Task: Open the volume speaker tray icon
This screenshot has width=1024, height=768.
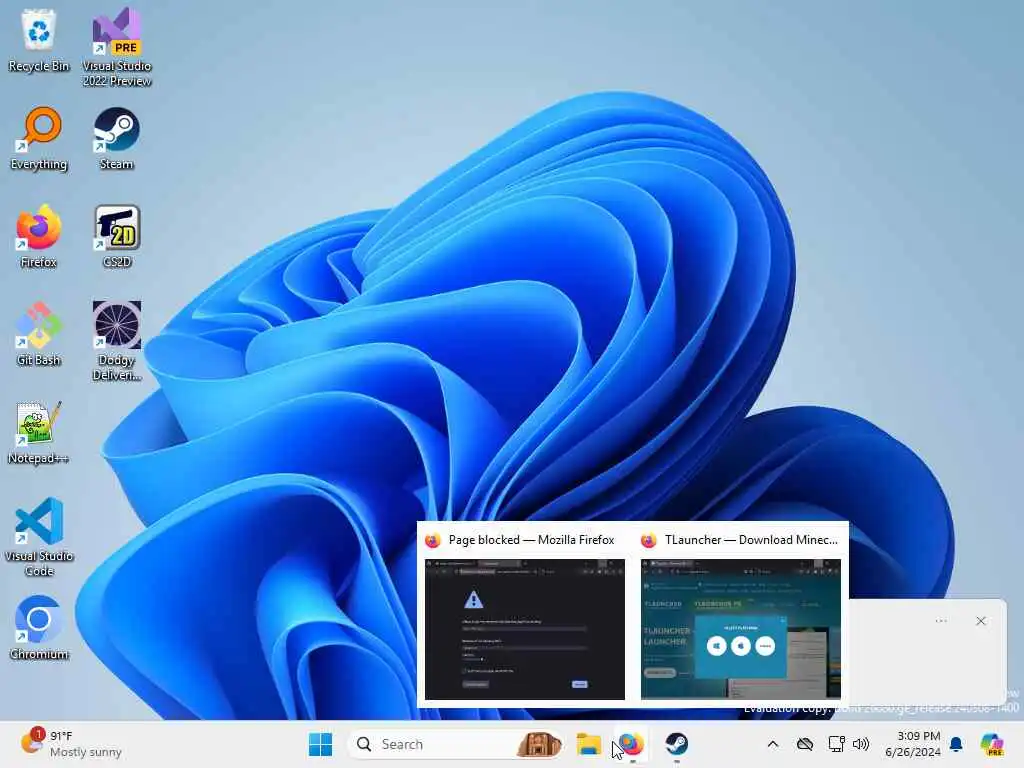Action: pyautogui.click(x=861, y=744)
